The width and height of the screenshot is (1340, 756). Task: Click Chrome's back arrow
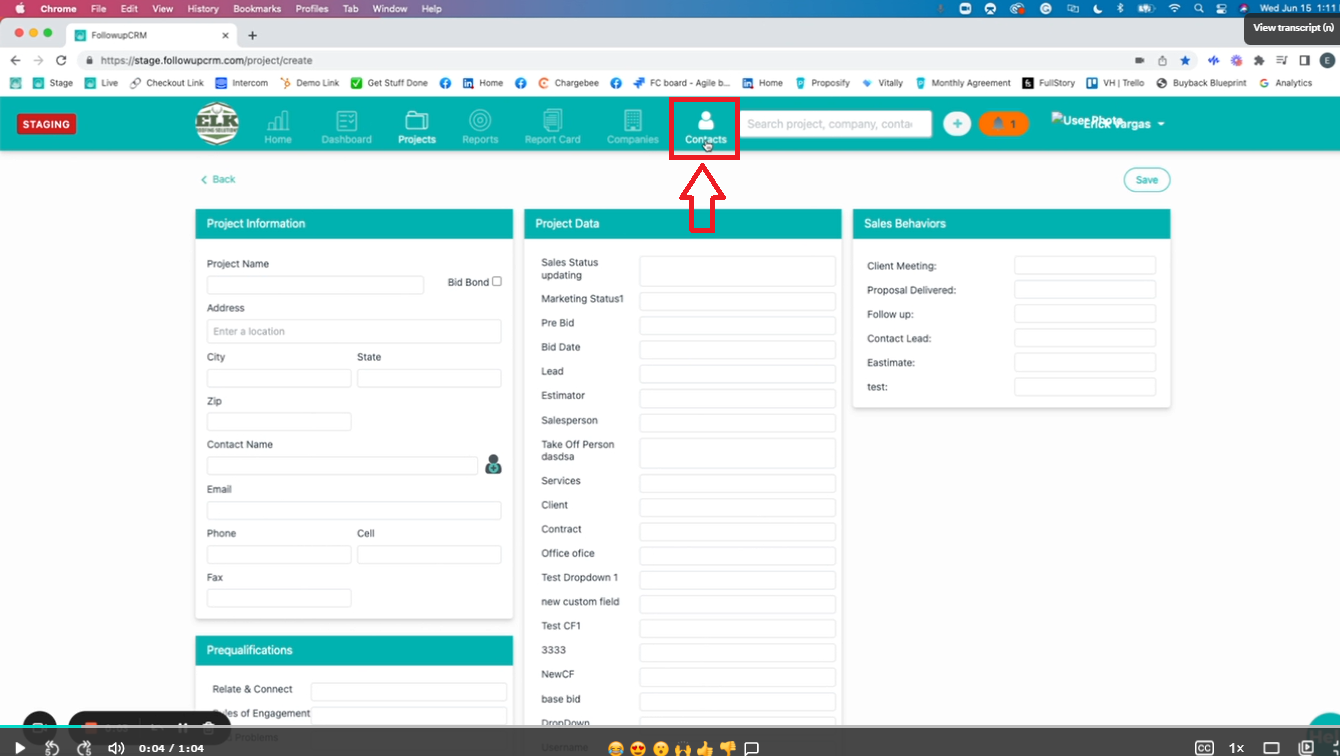click(x=15, y=60)
